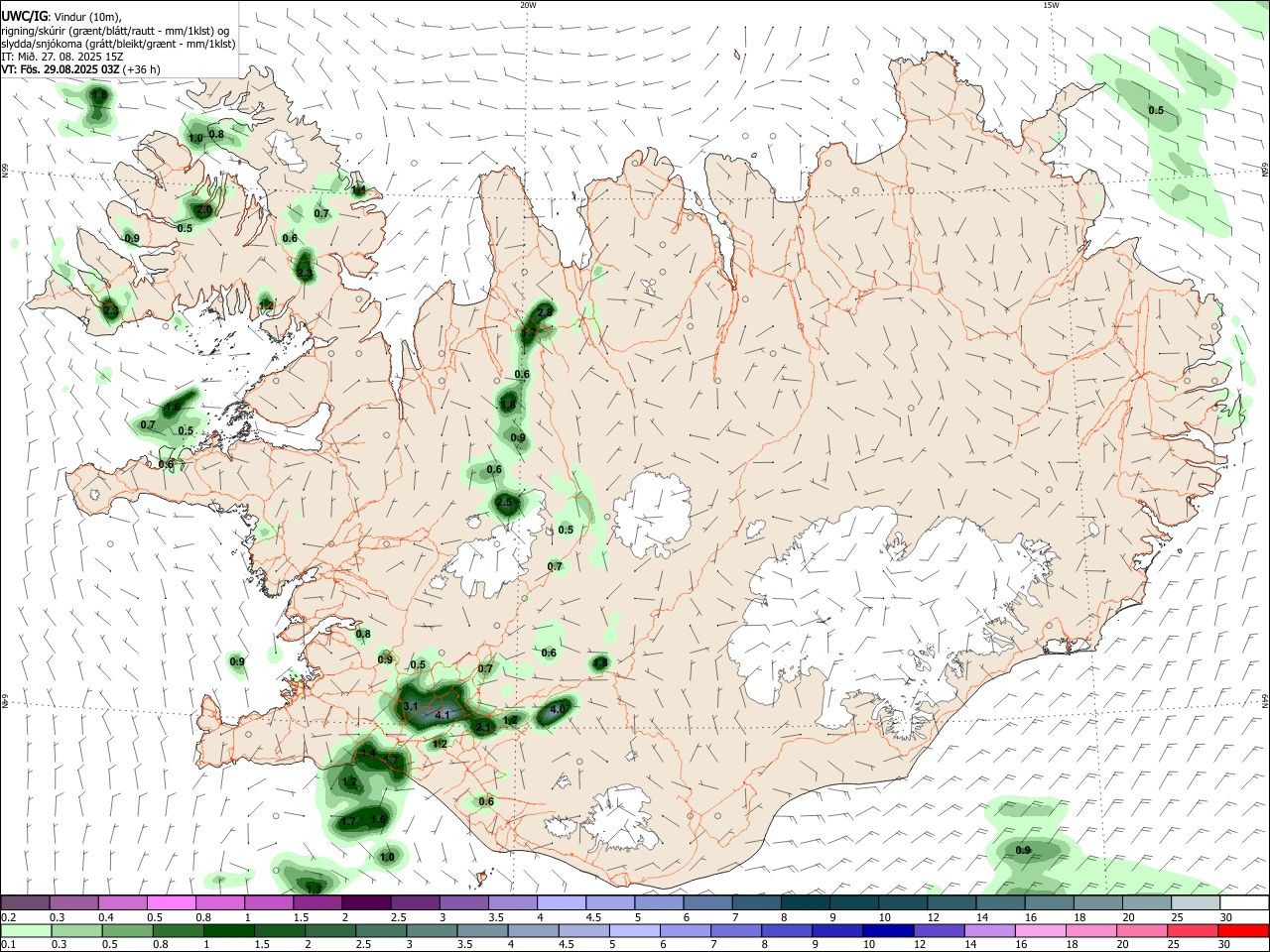This screenshot has height=952, width=1270.
Task: Click the '2.0' precipitation value in the Westfjords
Action: coord(204,210)
